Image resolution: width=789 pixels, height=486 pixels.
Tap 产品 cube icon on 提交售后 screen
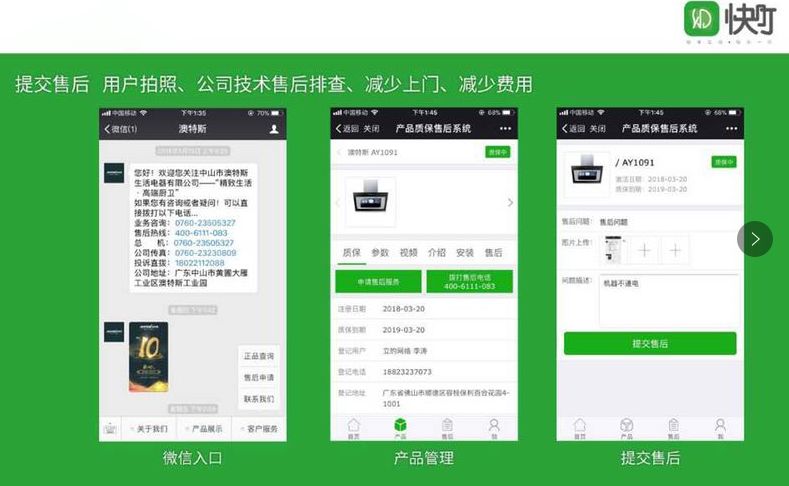pyautogui.click(x=626, y=429)
